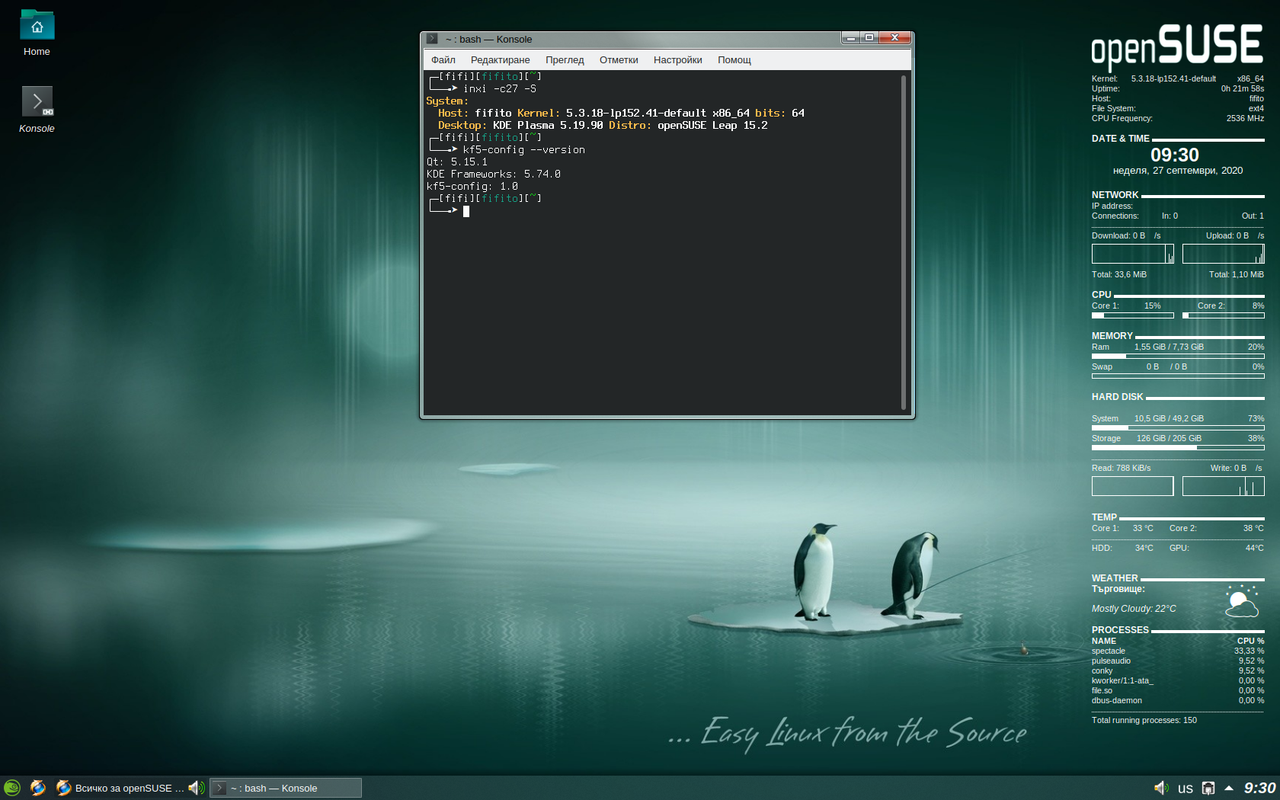Click the 'pulseaudio' process row

pos(1178,661)
